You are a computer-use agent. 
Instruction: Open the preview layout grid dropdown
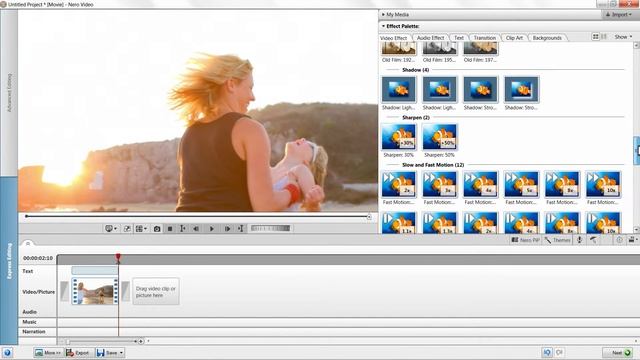pos(141,229)
